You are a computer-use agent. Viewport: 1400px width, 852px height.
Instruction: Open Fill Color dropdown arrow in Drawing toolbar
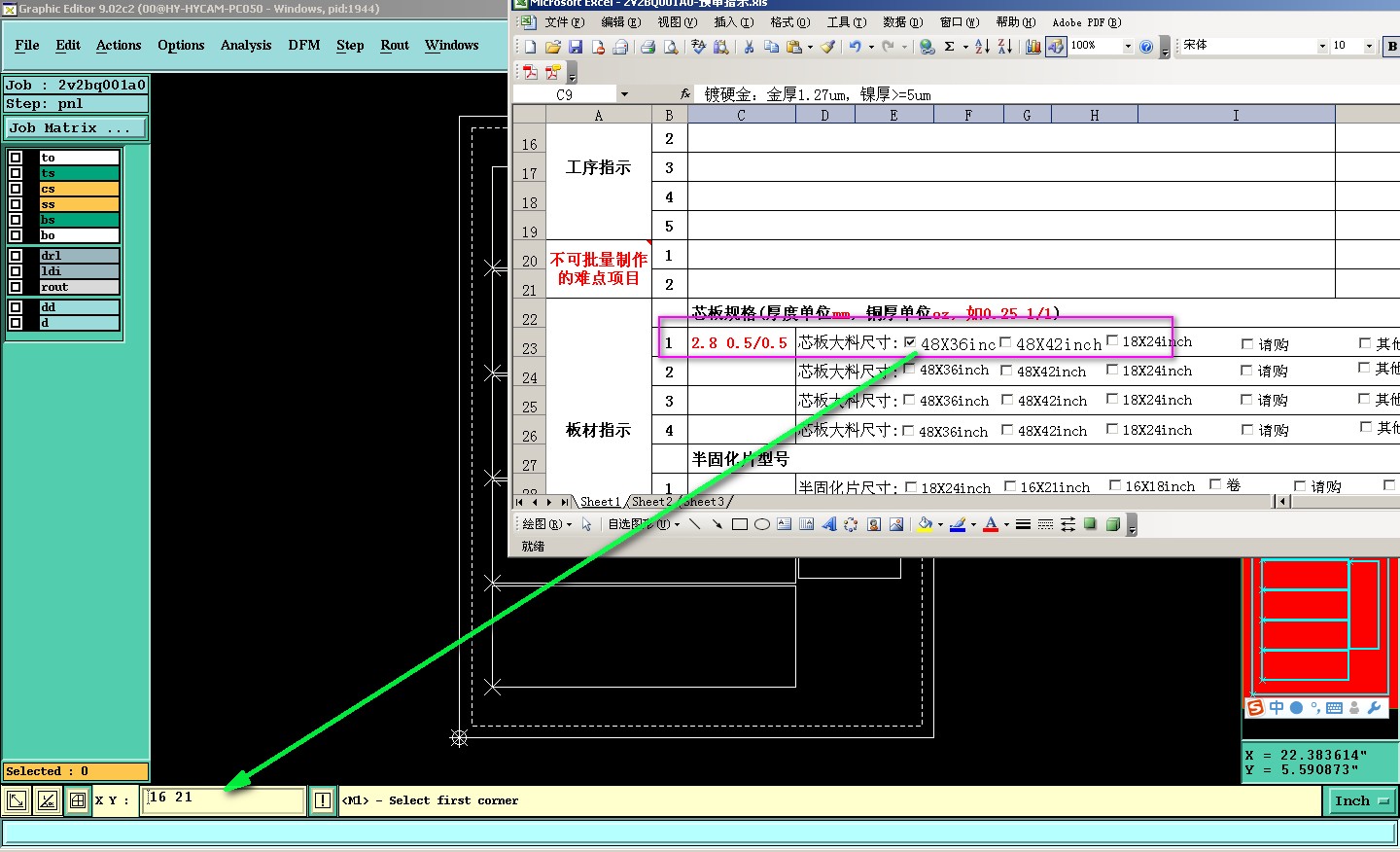[x=940, y=524]
